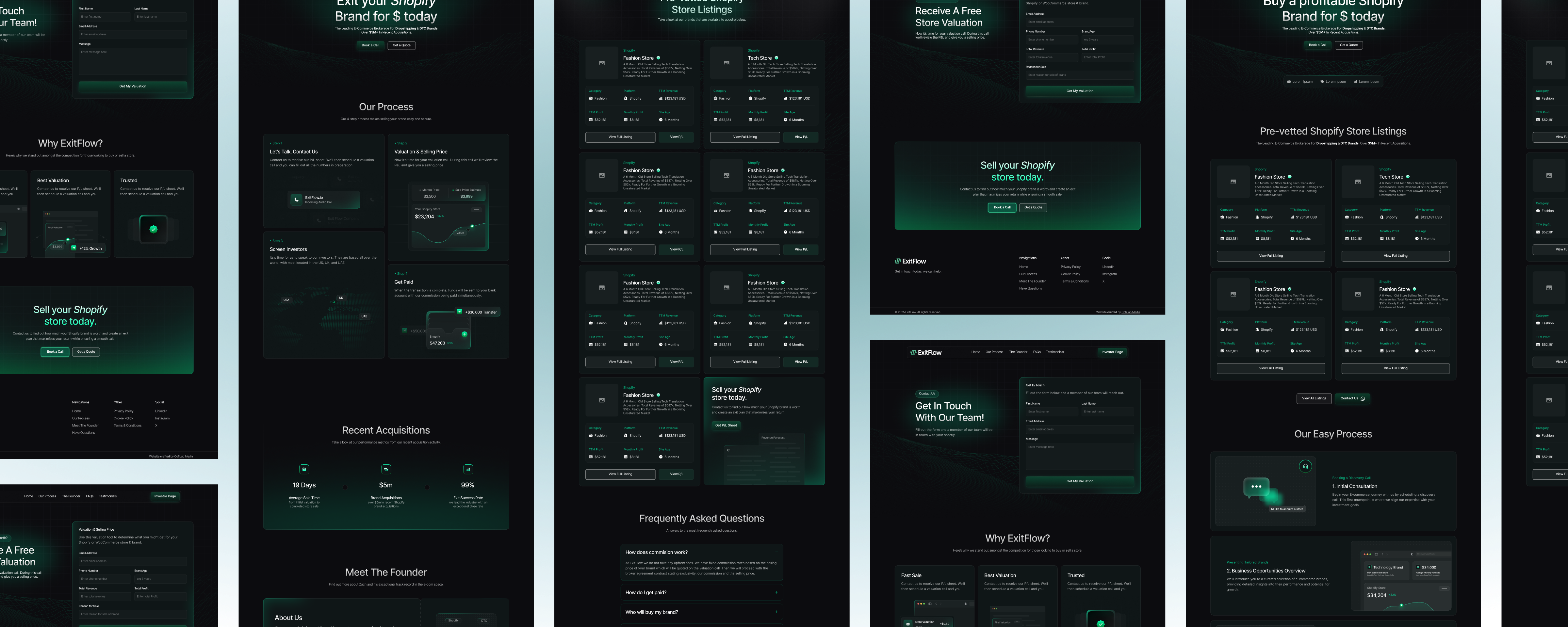Open LinkedIn link in footer beside ExitFlow logo
The image size is (1568, 627).
1108,266
